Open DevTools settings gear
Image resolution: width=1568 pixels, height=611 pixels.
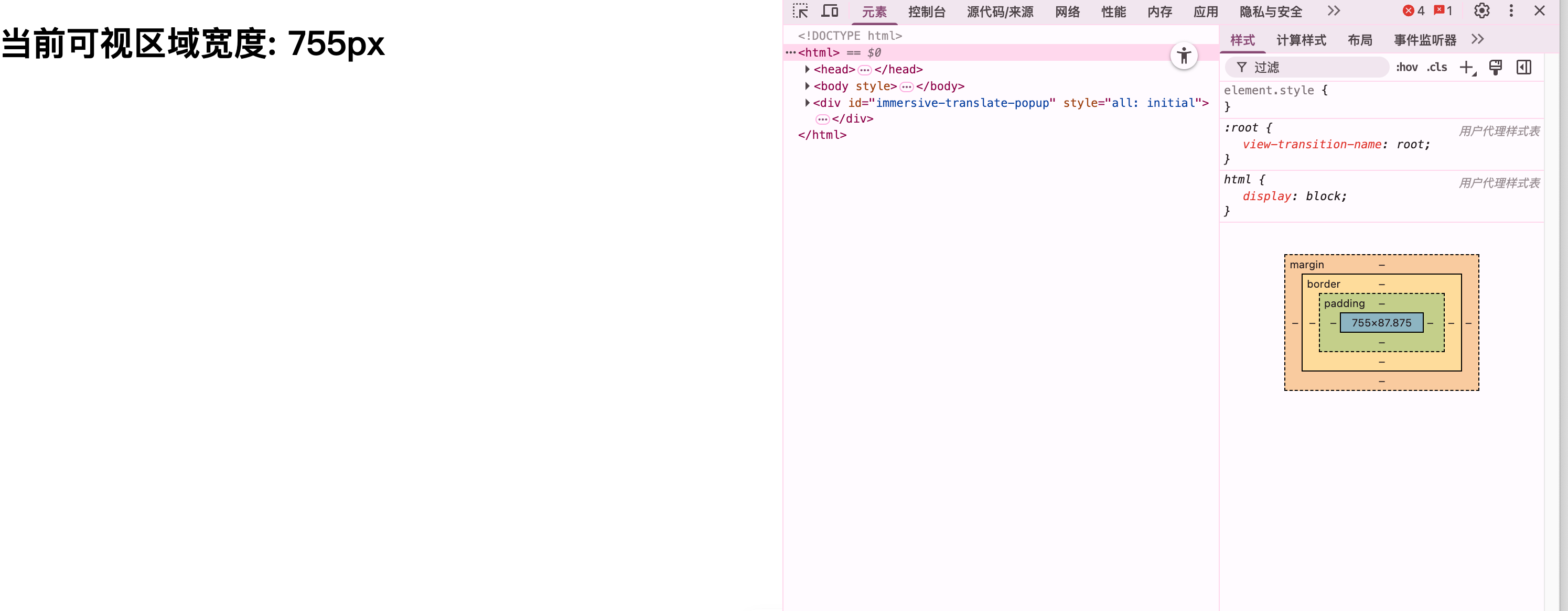pyautogui.click(x=1481, y=11)
